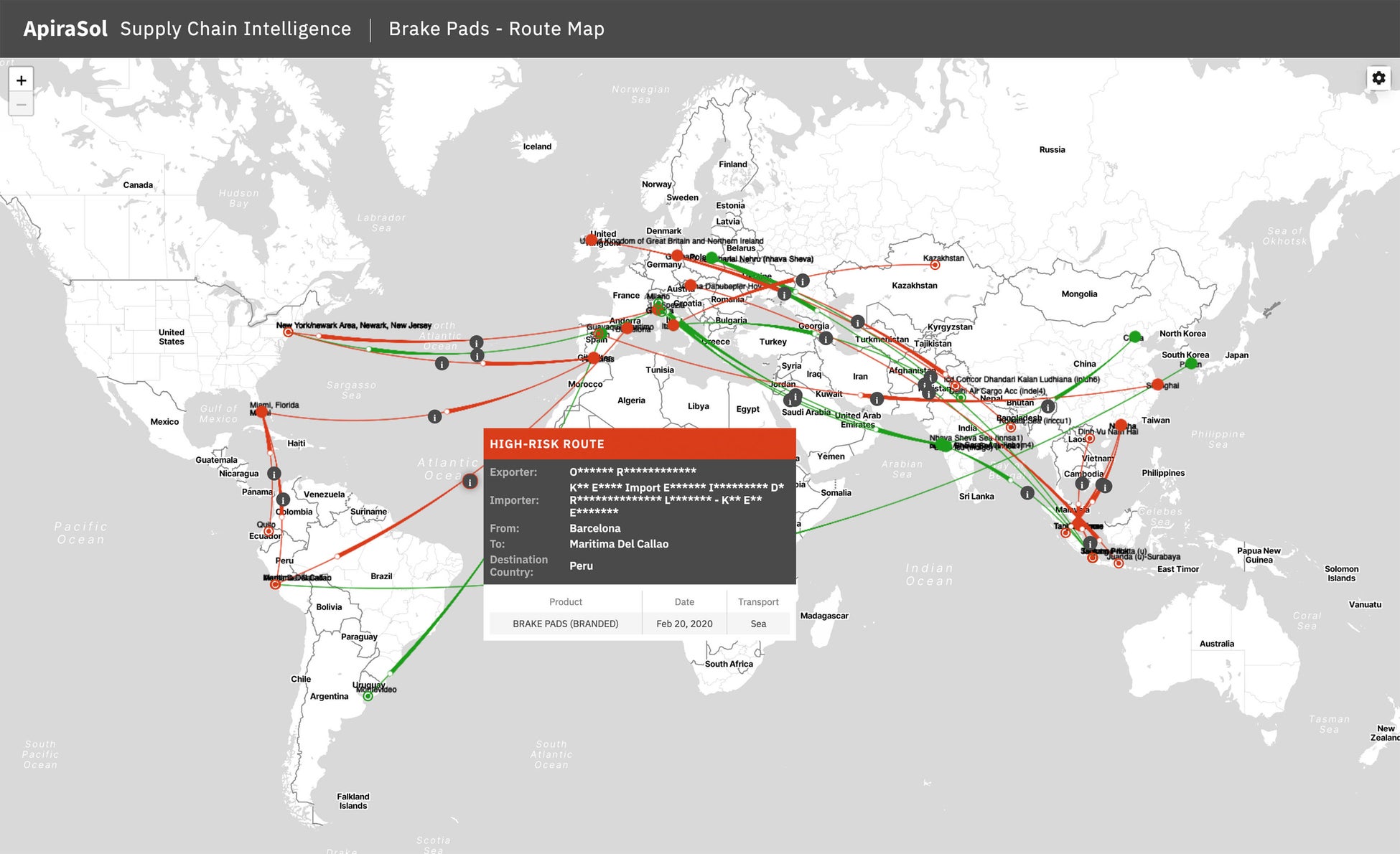This screenshot has width=1400, height=854.
Task: Click the map zoom in plus button
Action: pos(21,80)
